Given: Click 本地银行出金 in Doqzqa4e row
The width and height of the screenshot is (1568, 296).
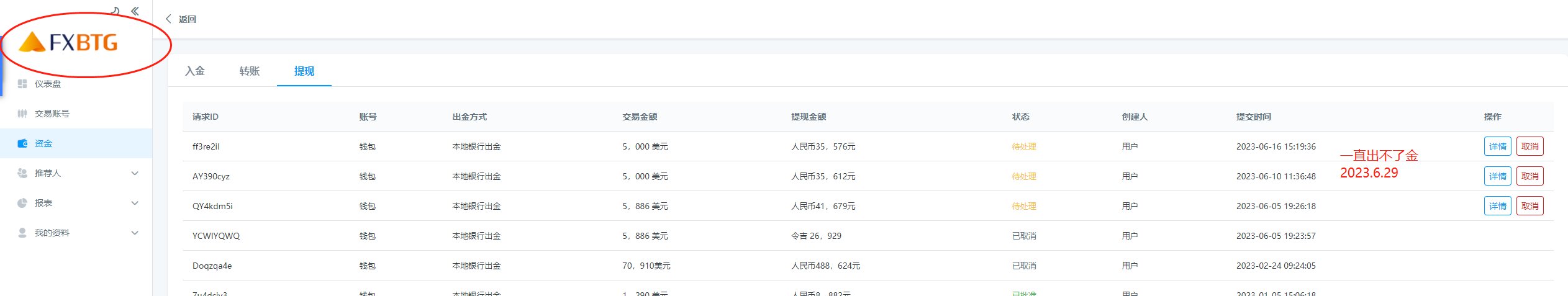Looking at the screenshot, I should tap(476, 266).
